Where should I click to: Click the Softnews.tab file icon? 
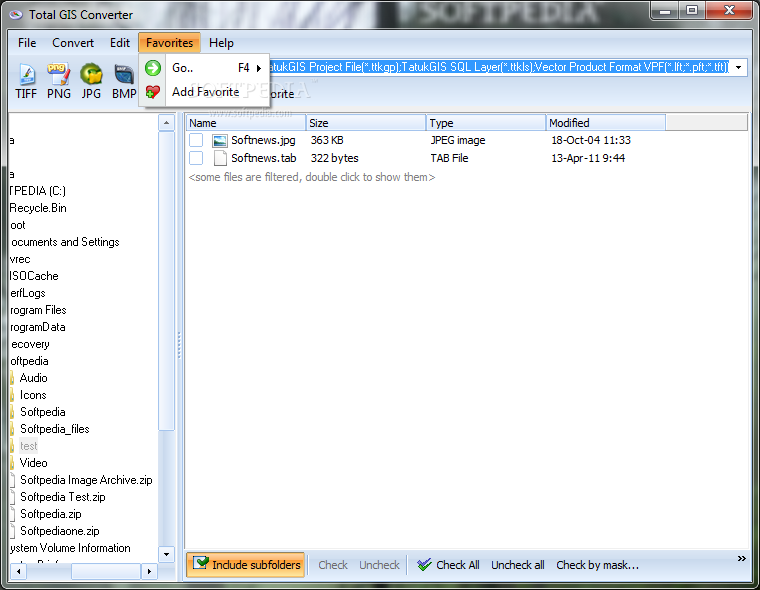coord(220,158)
